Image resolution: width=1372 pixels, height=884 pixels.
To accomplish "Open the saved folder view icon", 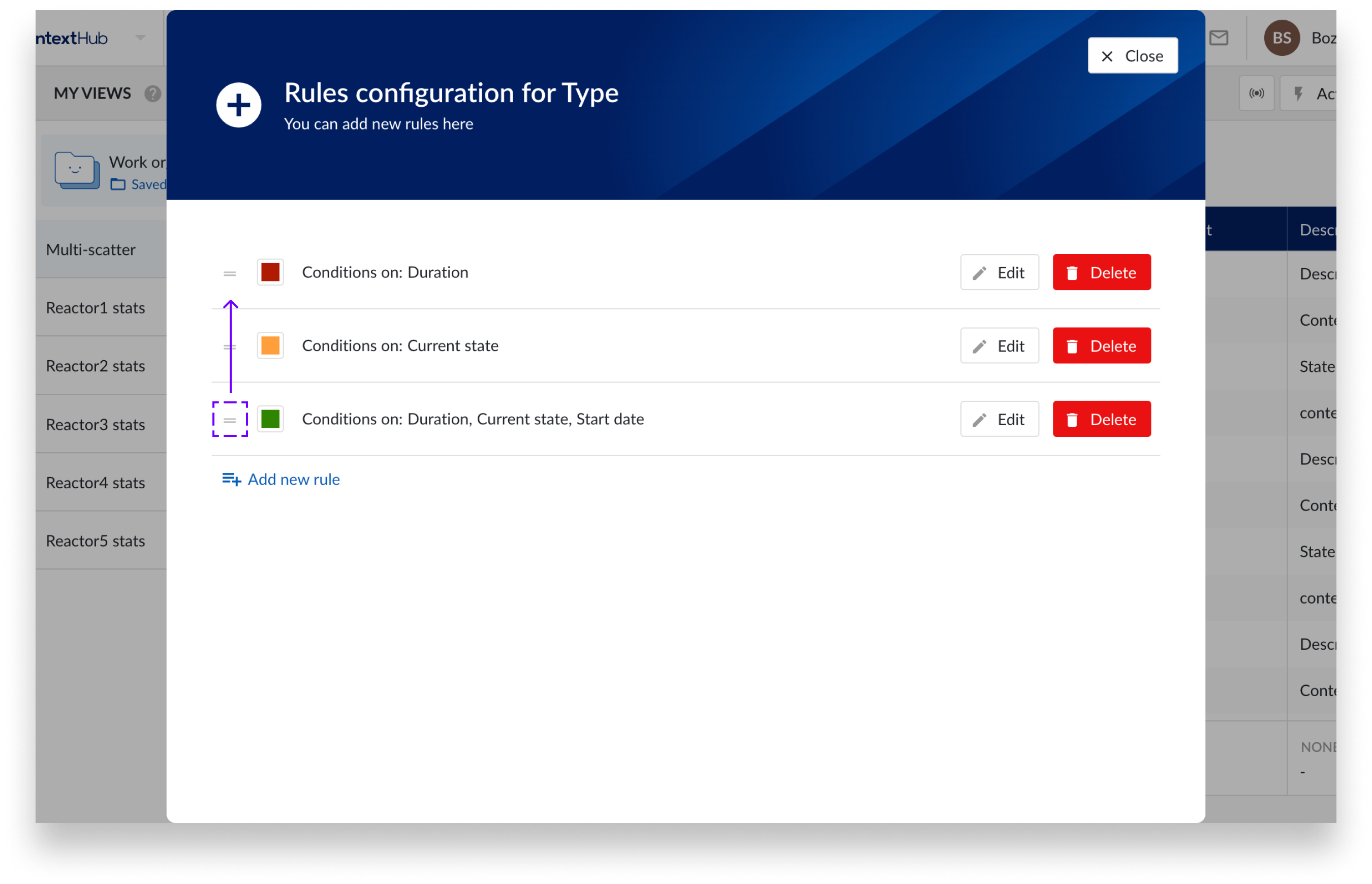I will [76, 171].
